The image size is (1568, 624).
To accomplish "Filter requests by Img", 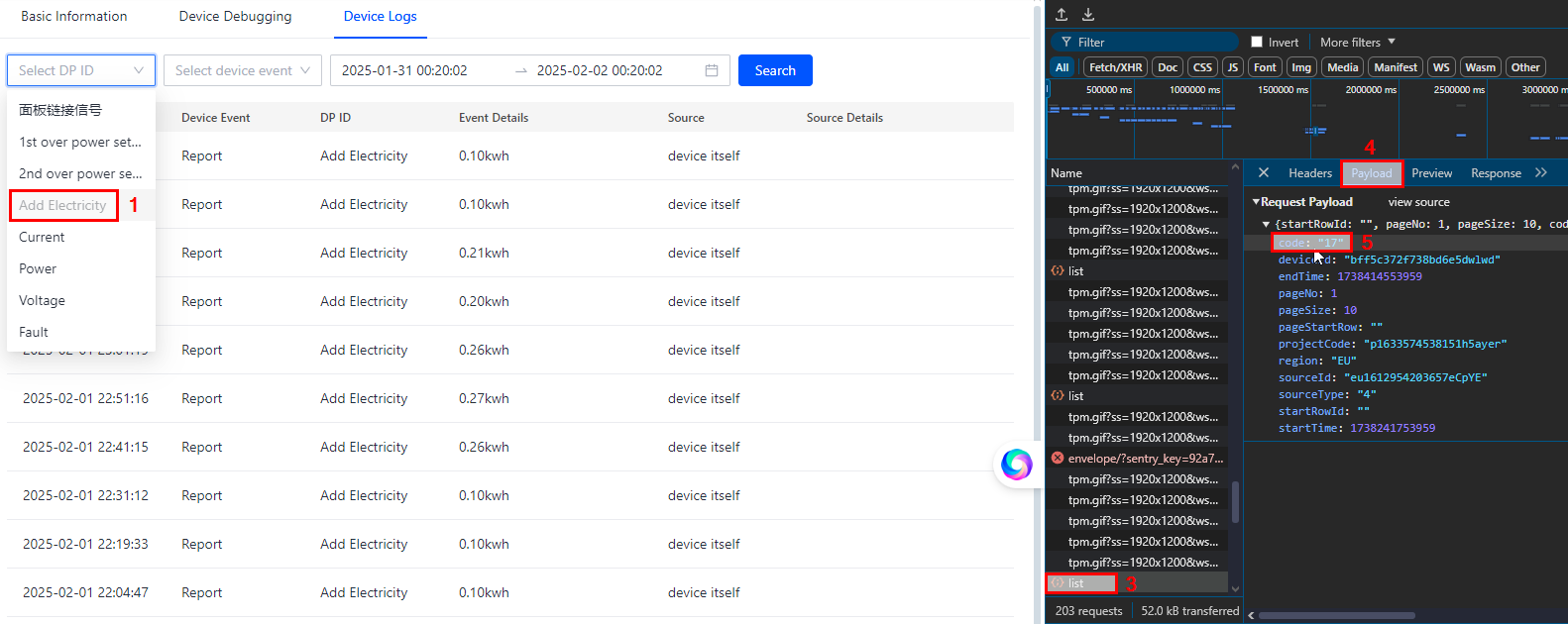I will coord(1301,67).
